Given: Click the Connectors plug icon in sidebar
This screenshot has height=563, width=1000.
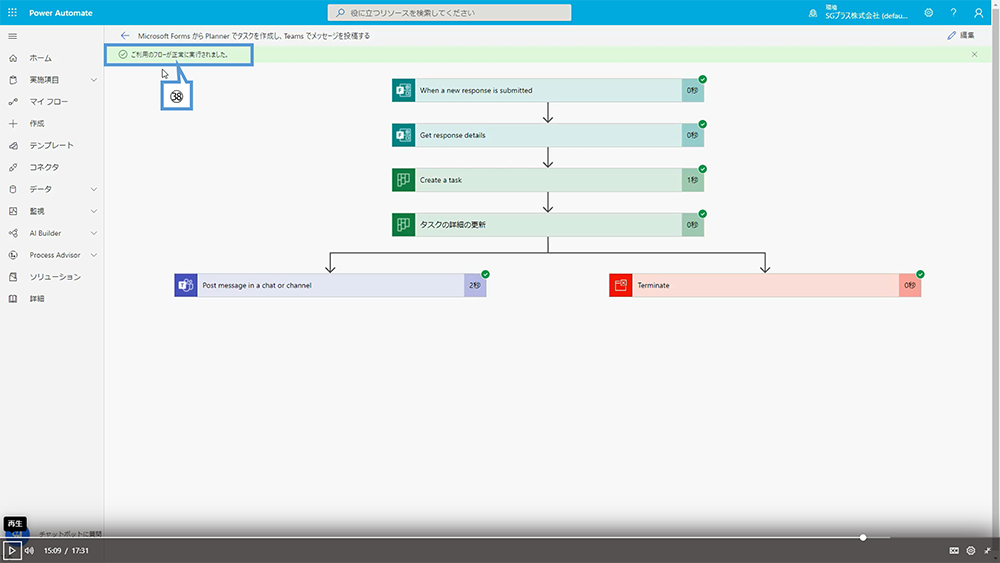Looking at the screenshot, I should pos(13,167).
